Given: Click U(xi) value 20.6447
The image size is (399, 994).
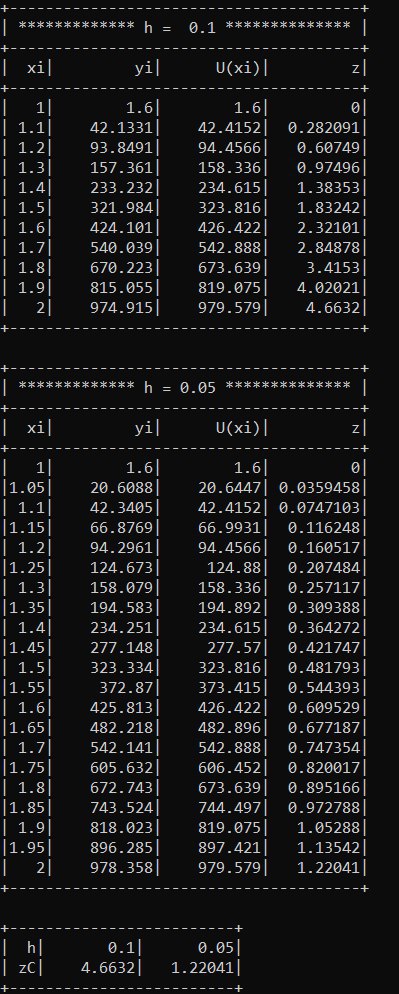Looking at the screenshot, I should point(230,488).
